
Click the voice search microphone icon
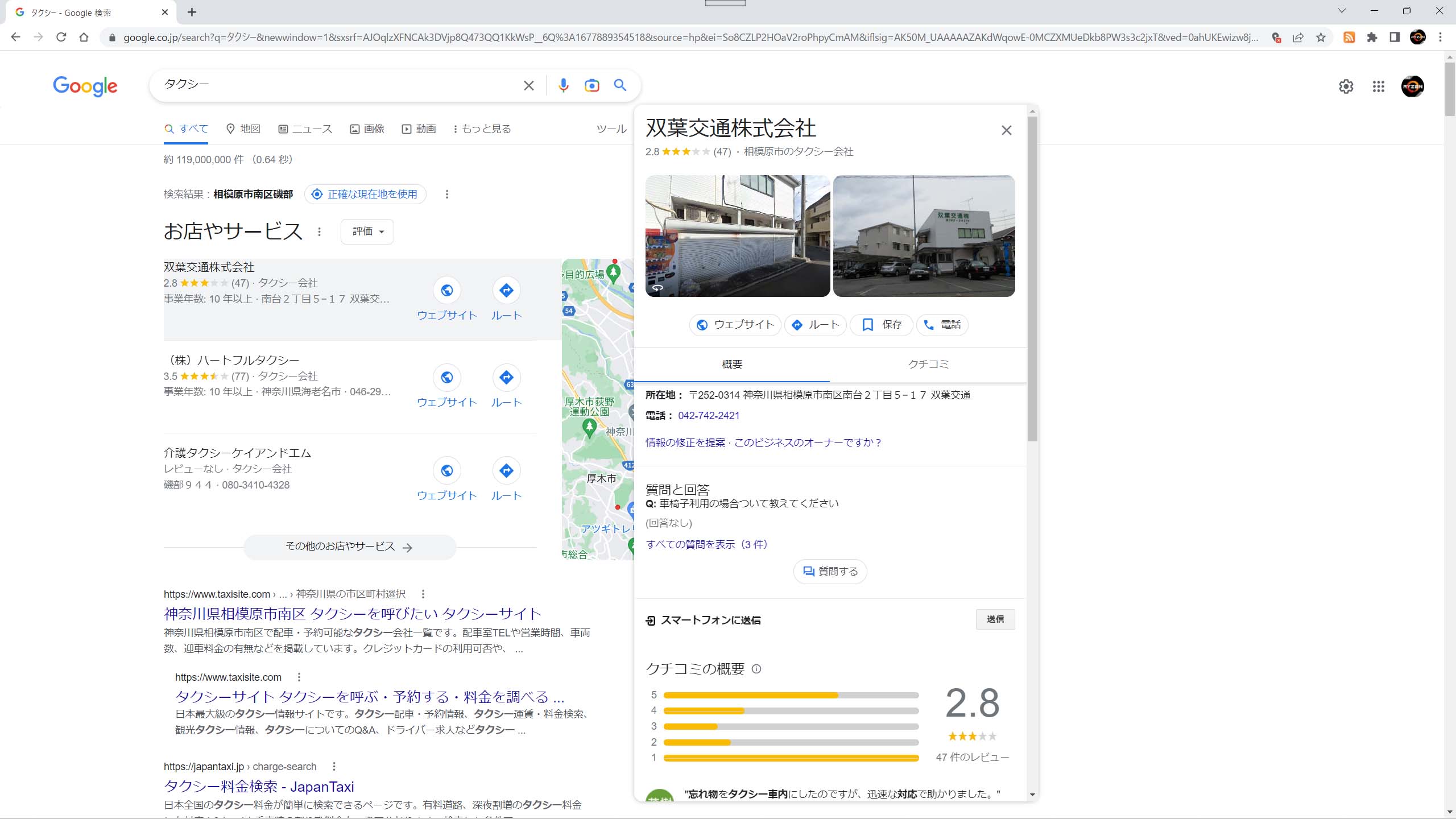[x=563, y=85]
